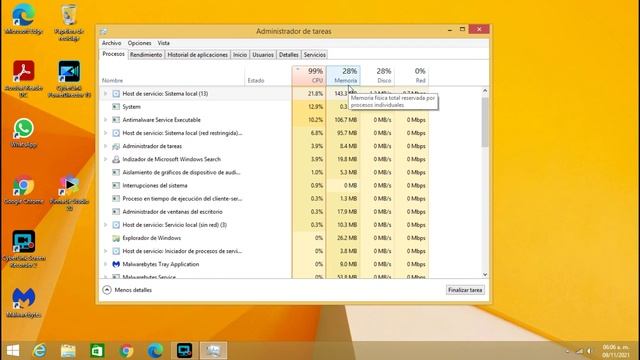640x360 pixels.
Task: Switch to the Inicio tab
Action: tap(240, 55)
